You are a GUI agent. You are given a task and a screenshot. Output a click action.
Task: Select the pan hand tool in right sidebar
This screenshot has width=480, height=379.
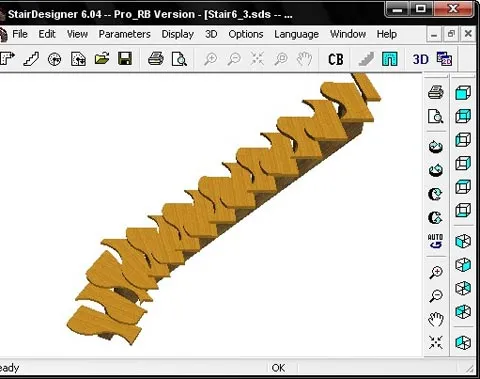tap(436, 319)
